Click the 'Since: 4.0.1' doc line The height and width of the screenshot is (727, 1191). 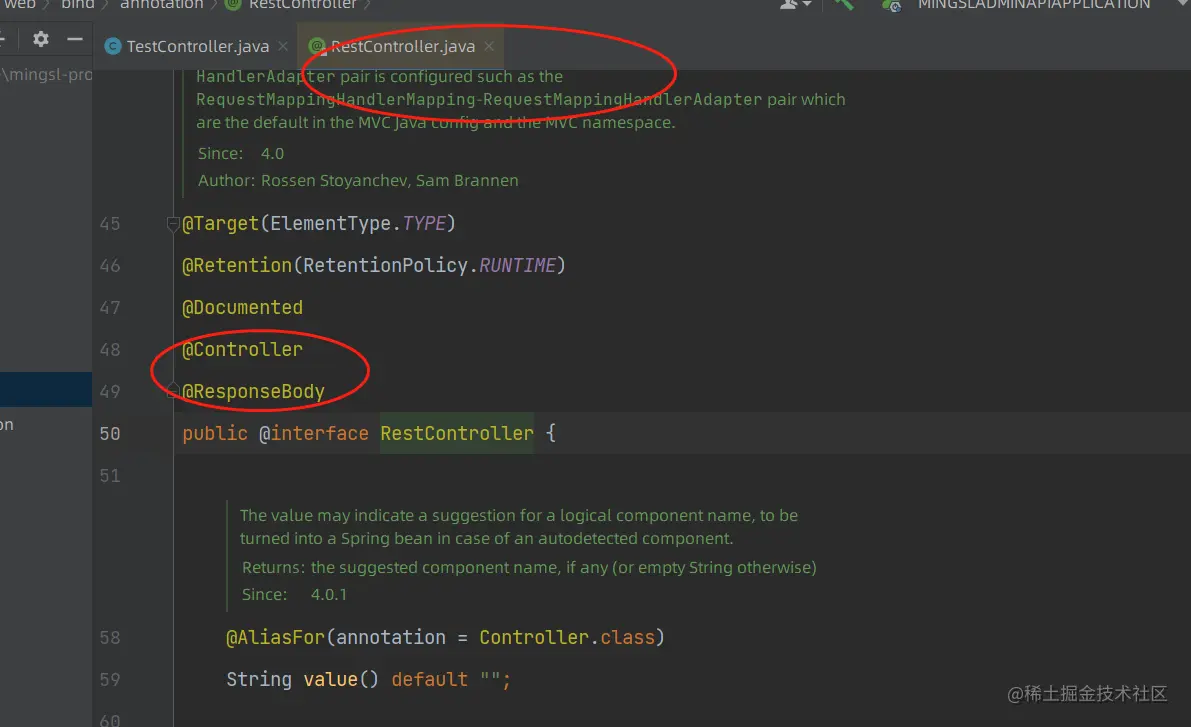(294, 595)
